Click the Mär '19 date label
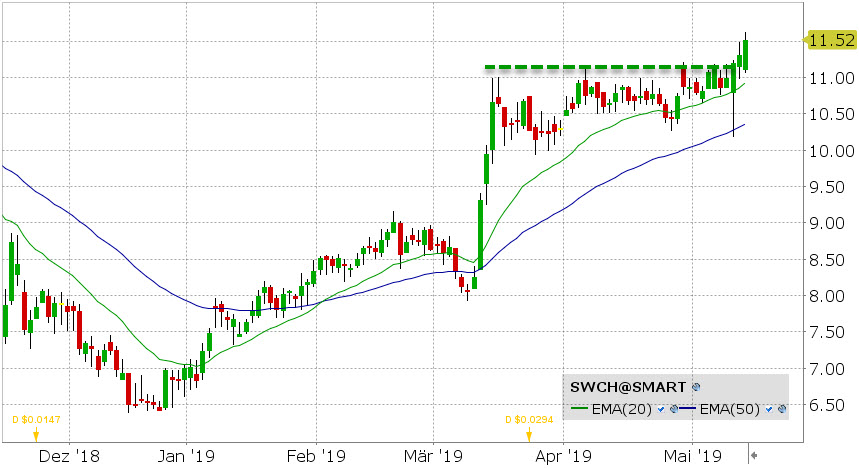This screenshot has width=859, height=468. pyautogui.click(x=433, y=456)
